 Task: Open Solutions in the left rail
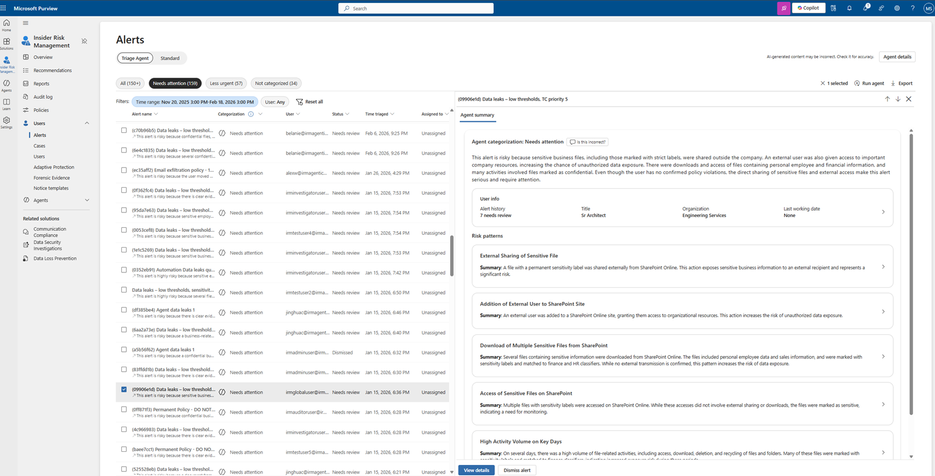[x=7, y=44]
